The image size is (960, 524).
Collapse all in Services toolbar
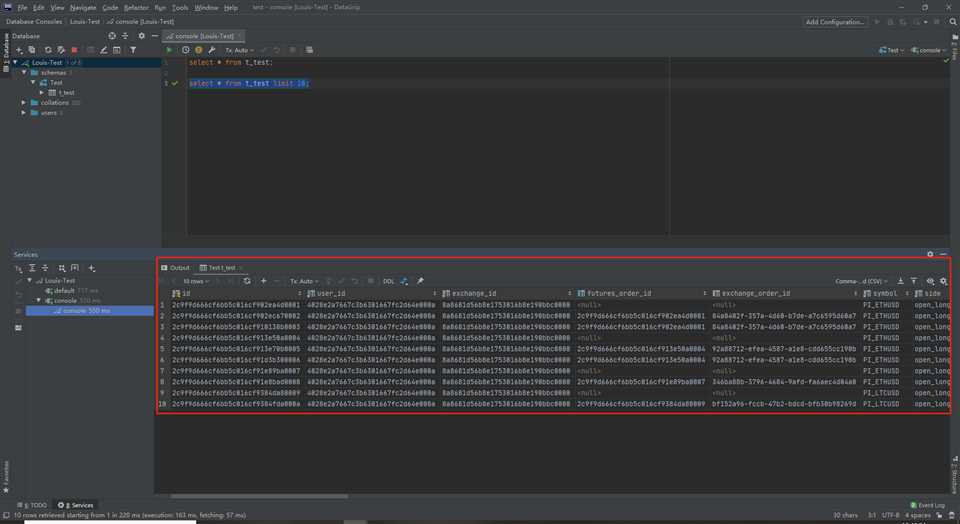point(45,268)
